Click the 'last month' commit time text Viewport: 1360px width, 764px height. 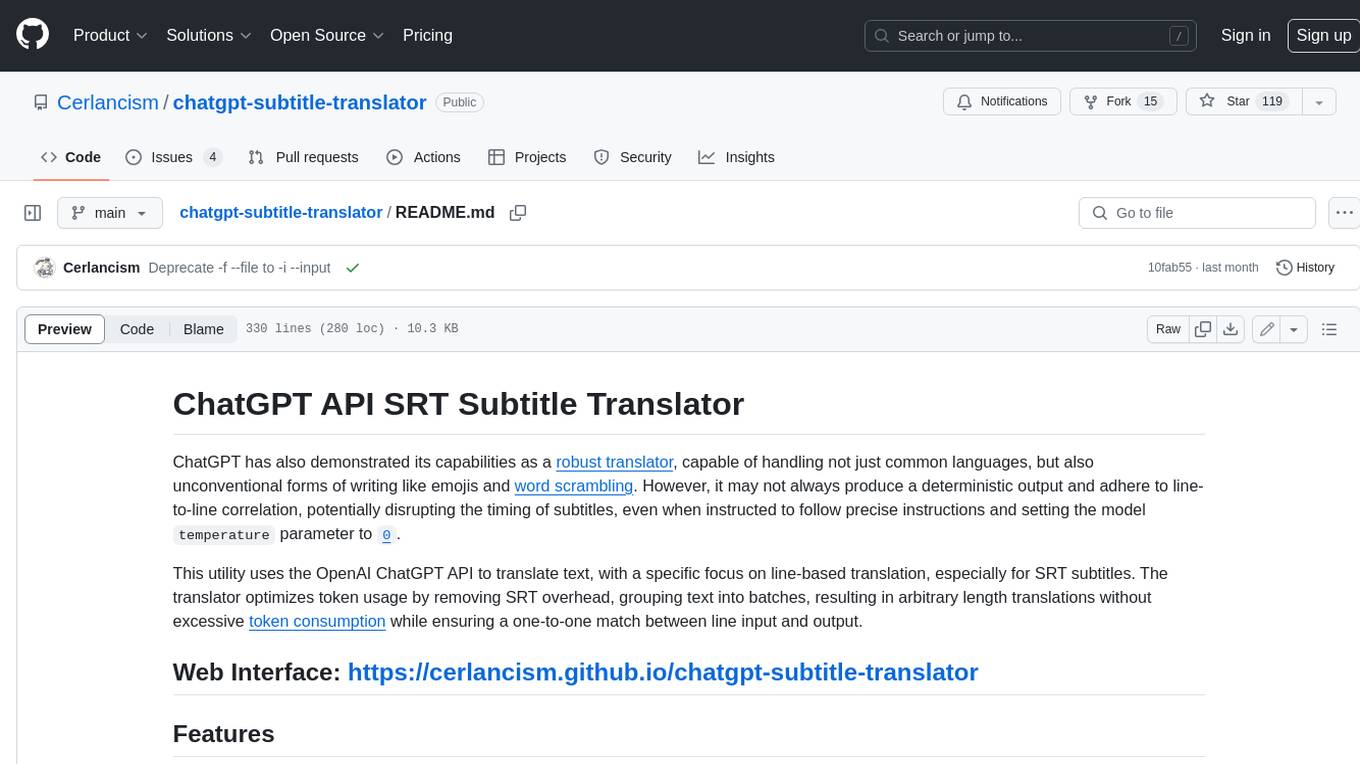tap(1230, 268)
